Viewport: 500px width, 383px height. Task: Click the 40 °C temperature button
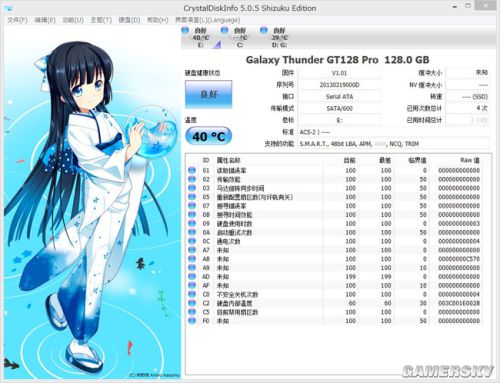209,136
